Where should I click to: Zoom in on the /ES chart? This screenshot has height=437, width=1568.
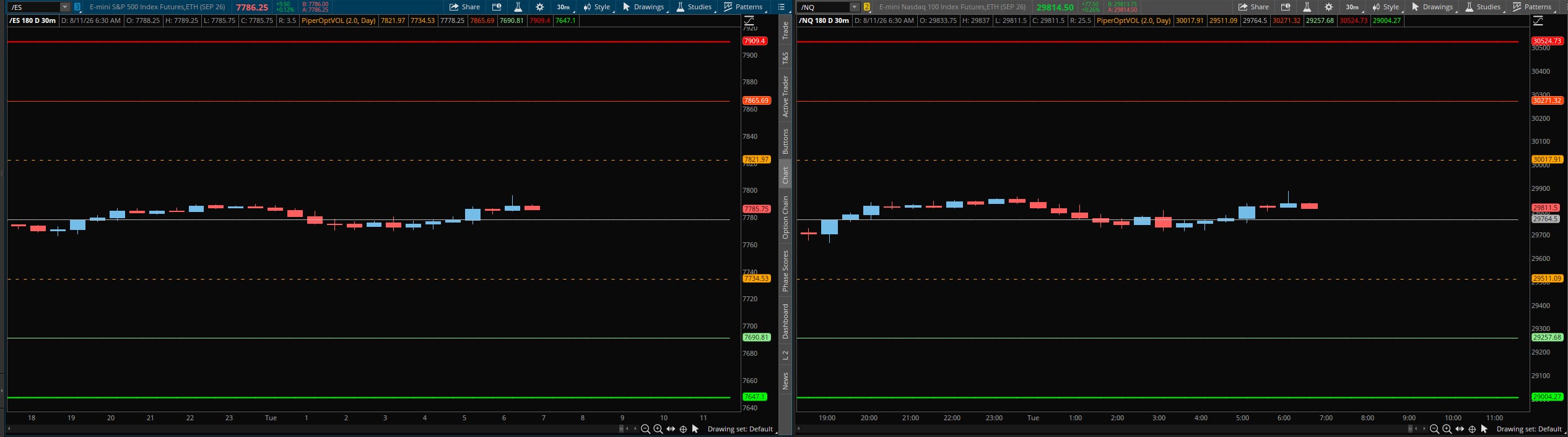point(658,429)
